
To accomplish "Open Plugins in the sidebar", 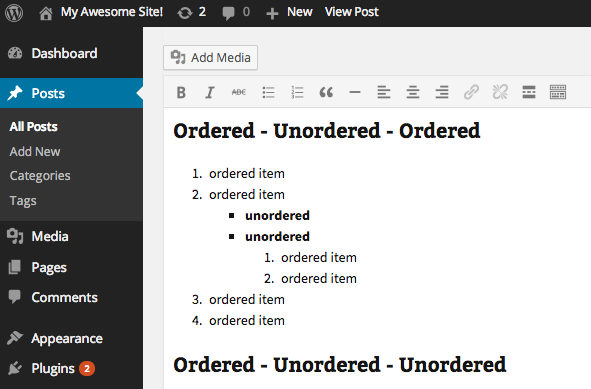I will pos(53,369).
